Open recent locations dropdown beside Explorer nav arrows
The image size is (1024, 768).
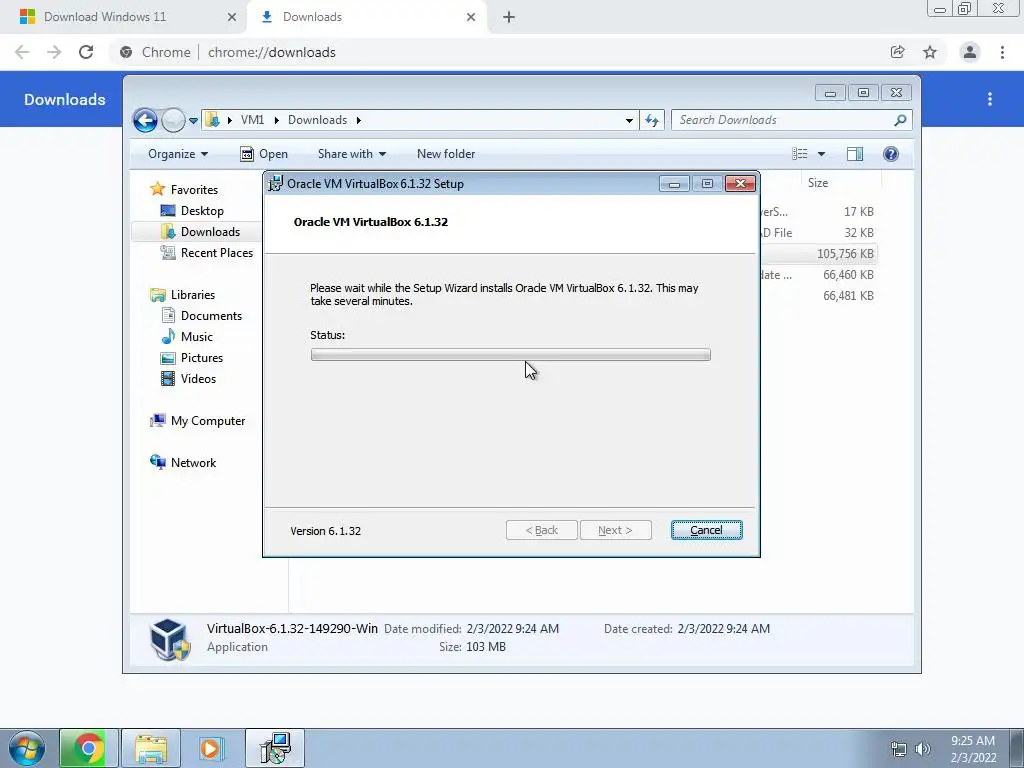pyautogui.click(x=193, y=121)
